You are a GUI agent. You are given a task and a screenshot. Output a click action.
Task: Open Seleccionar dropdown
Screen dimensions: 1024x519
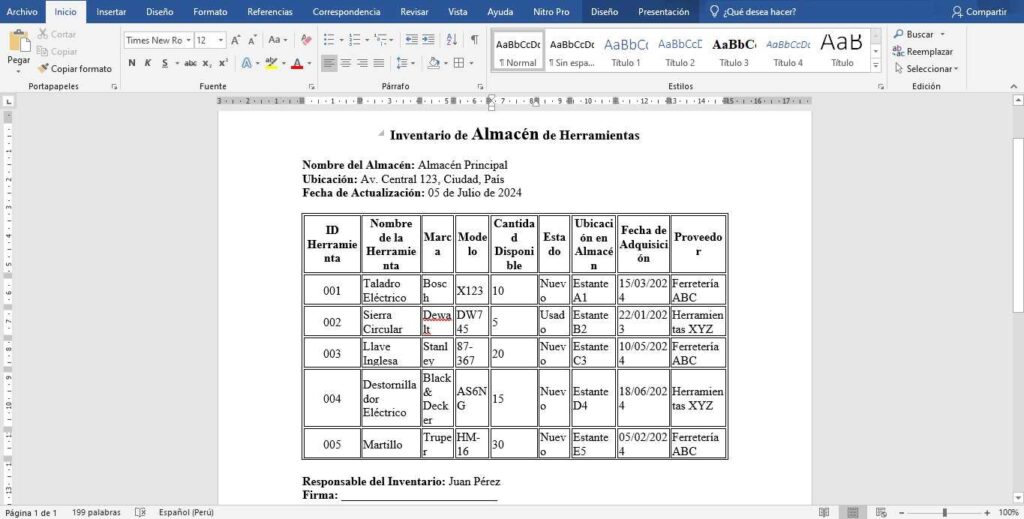coord(926,69)
